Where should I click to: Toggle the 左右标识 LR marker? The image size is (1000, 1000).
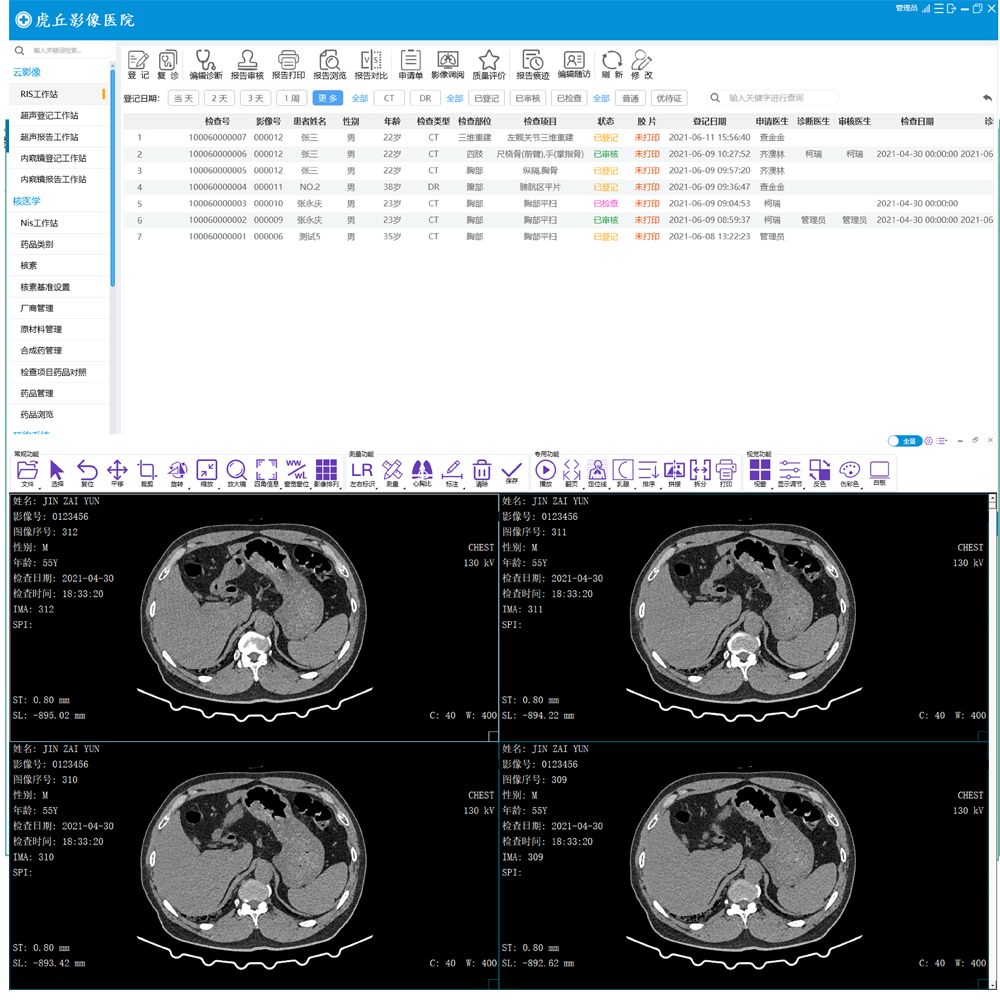(x=362, y=472)
